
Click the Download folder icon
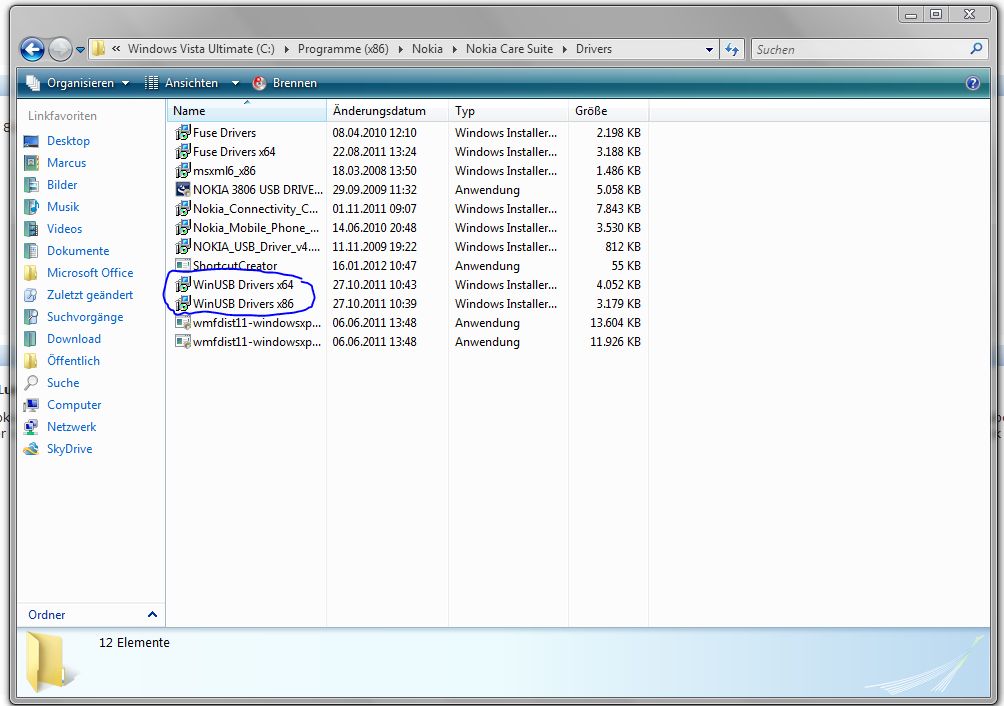pyautogui.click(x=31, y=339)
